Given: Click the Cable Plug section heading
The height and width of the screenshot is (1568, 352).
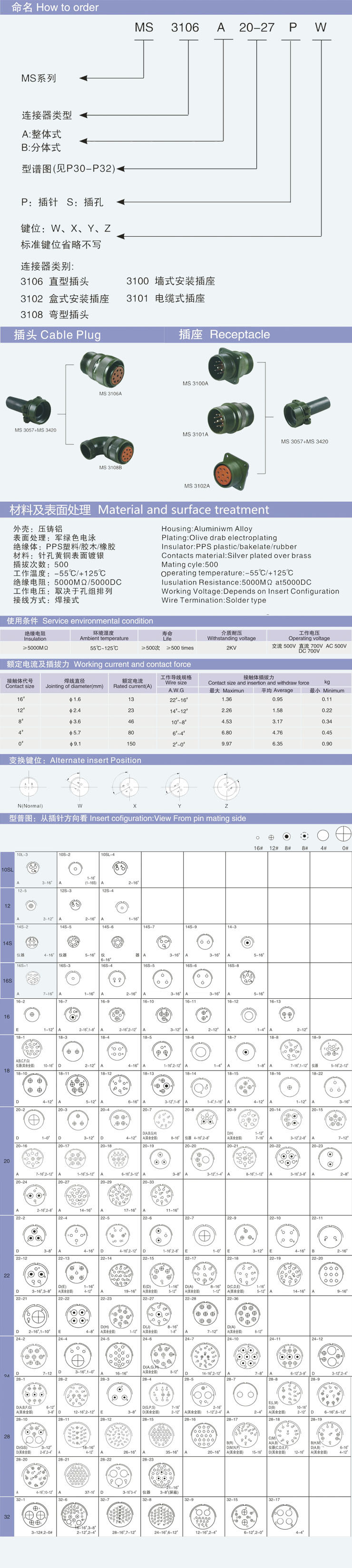Looking at the screenshot, I should (58, 335).
